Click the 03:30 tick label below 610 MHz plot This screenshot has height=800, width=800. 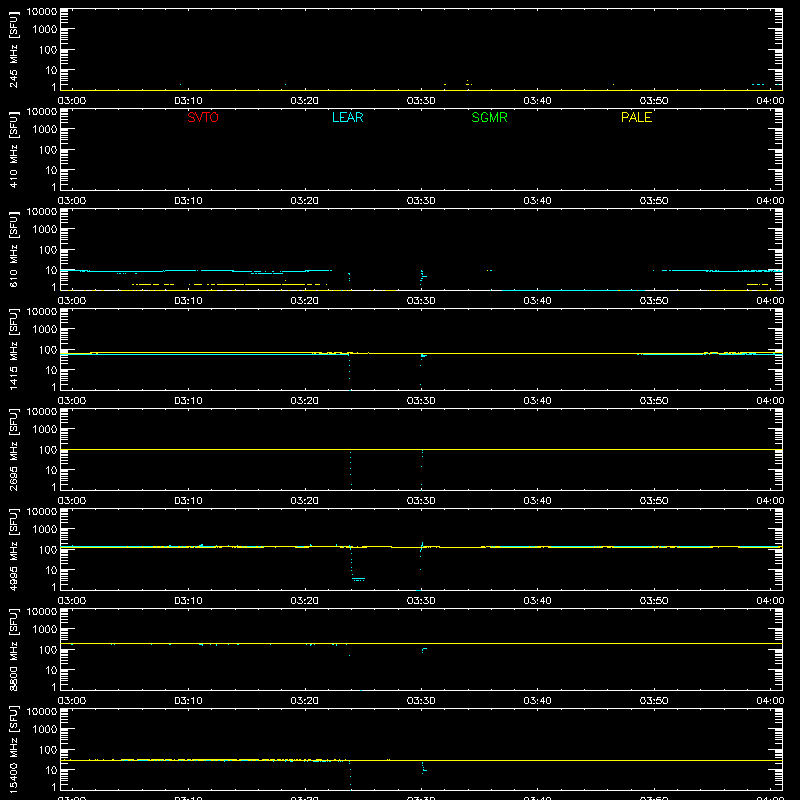tap(421, 301)
